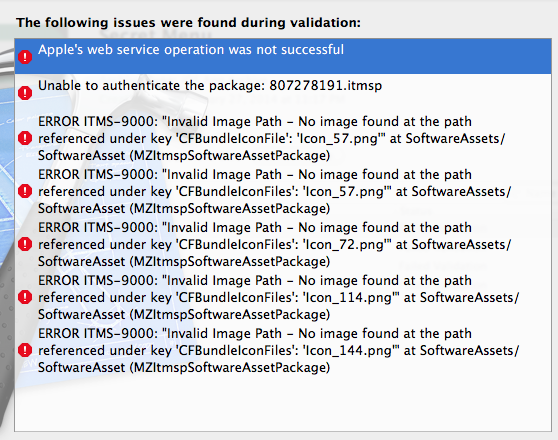Click the error icon for the CFBundleIconFiles Icon_57.png error
This screenshot has height=440, width=558.
click(x=25, y=191)
